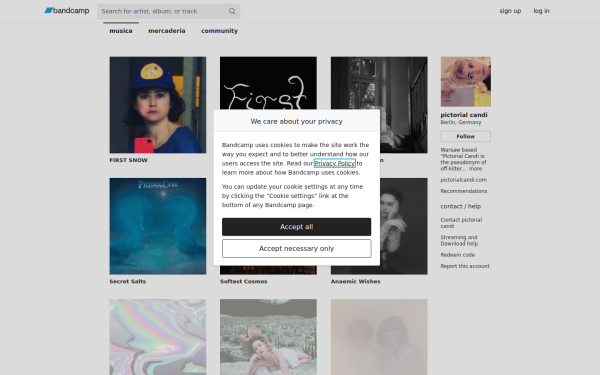Open the FIRST SNOW album cover
This screenshot has height=375, width=600.
tap(158, 105)
